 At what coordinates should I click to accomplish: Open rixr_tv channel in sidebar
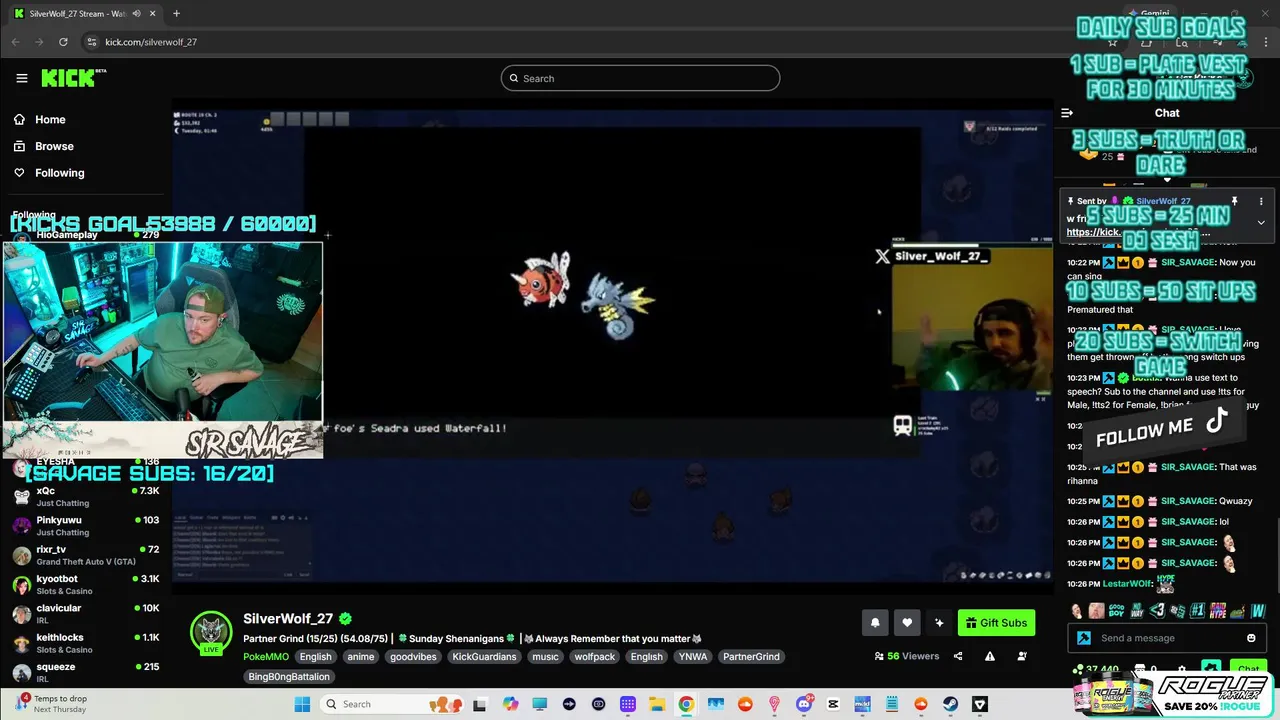(x=86, y=555)
